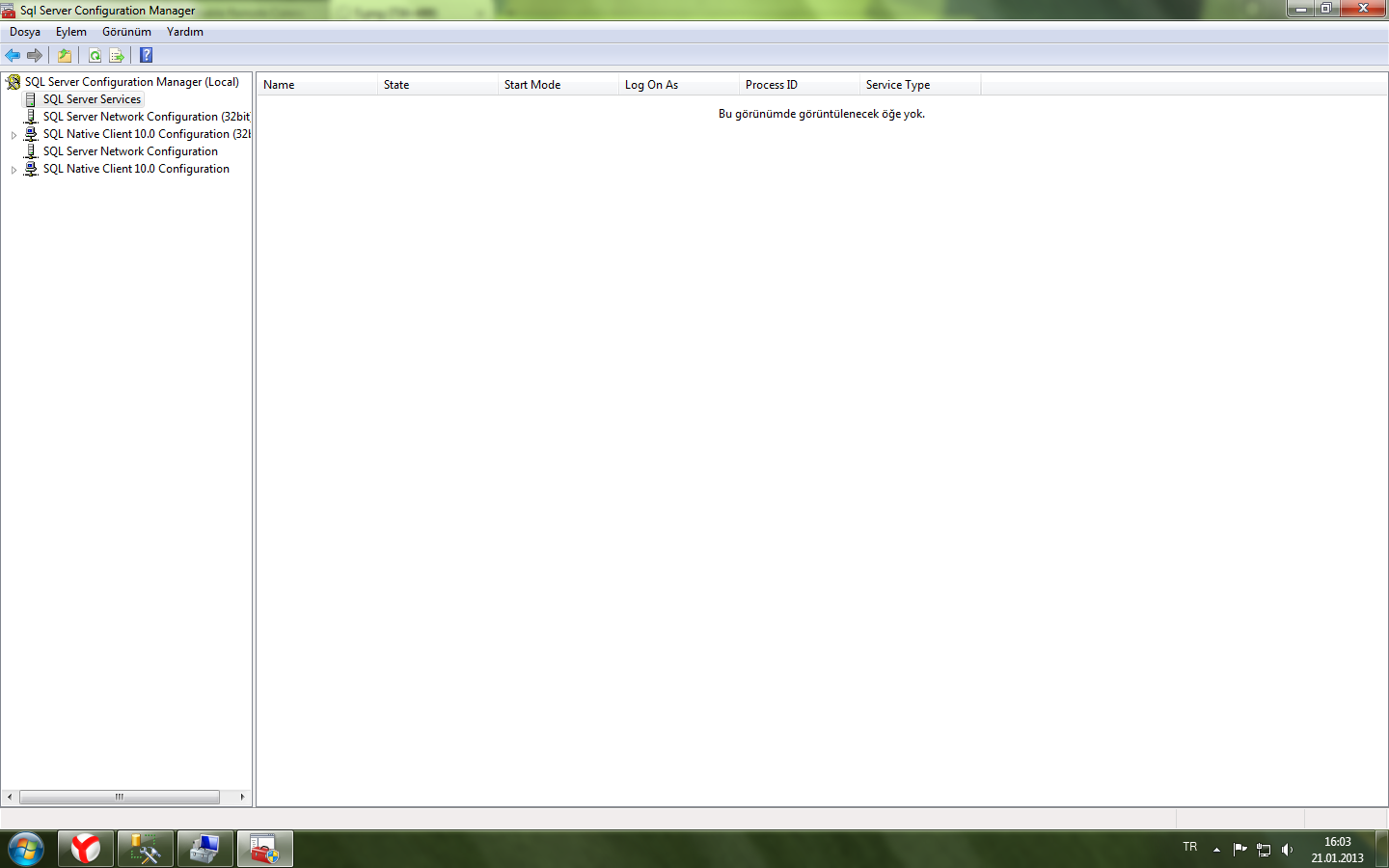Open Yandex browser from the taskbar
Viewport: 1389px width, 868px height.
pyautogui.click(x=86, y=849)
